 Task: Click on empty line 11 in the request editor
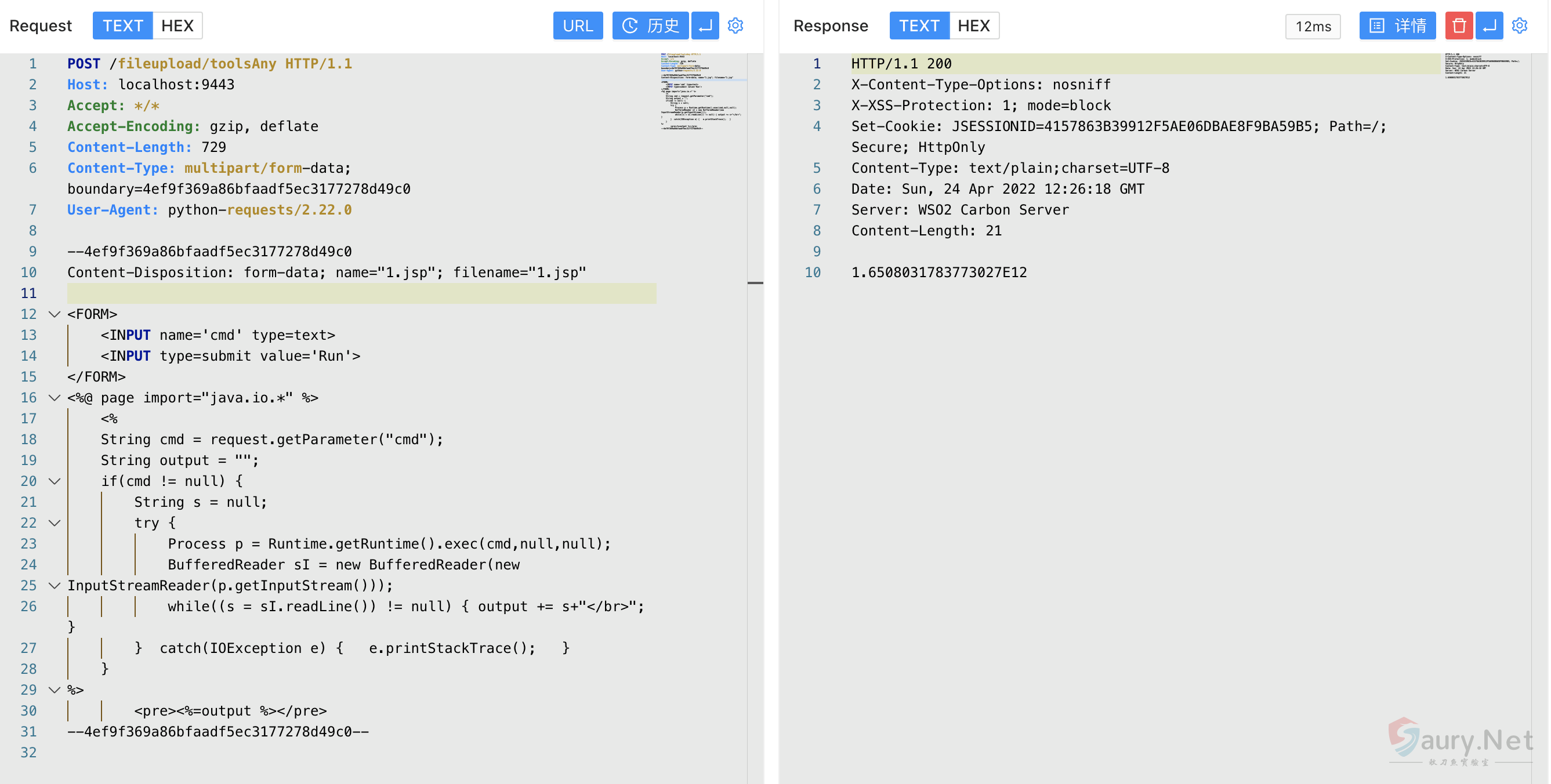(x=361, y=293)
